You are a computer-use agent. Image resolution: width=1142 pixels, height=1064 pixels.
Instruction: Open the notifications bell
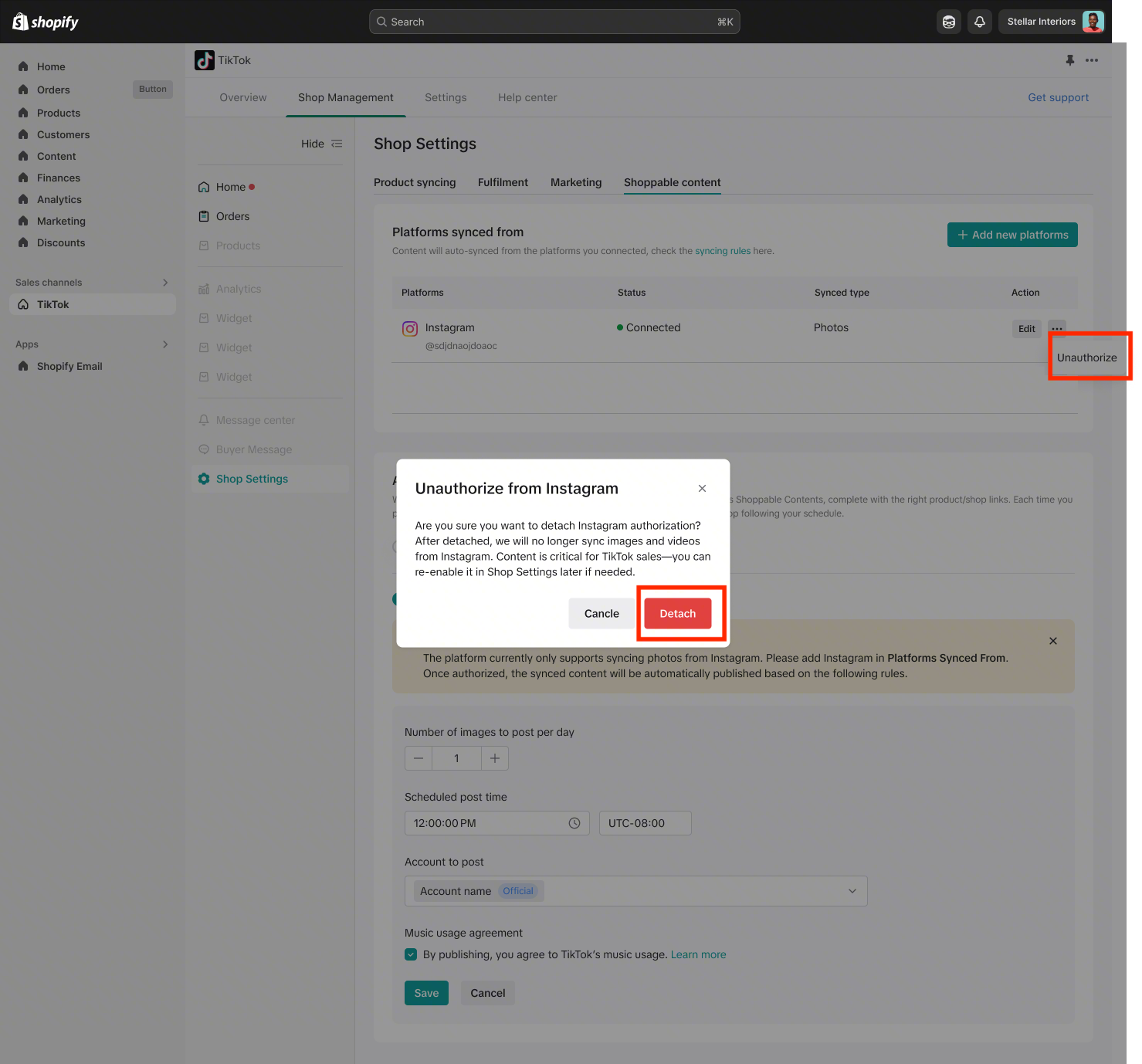pyautogui.click(x=980, y=22)
